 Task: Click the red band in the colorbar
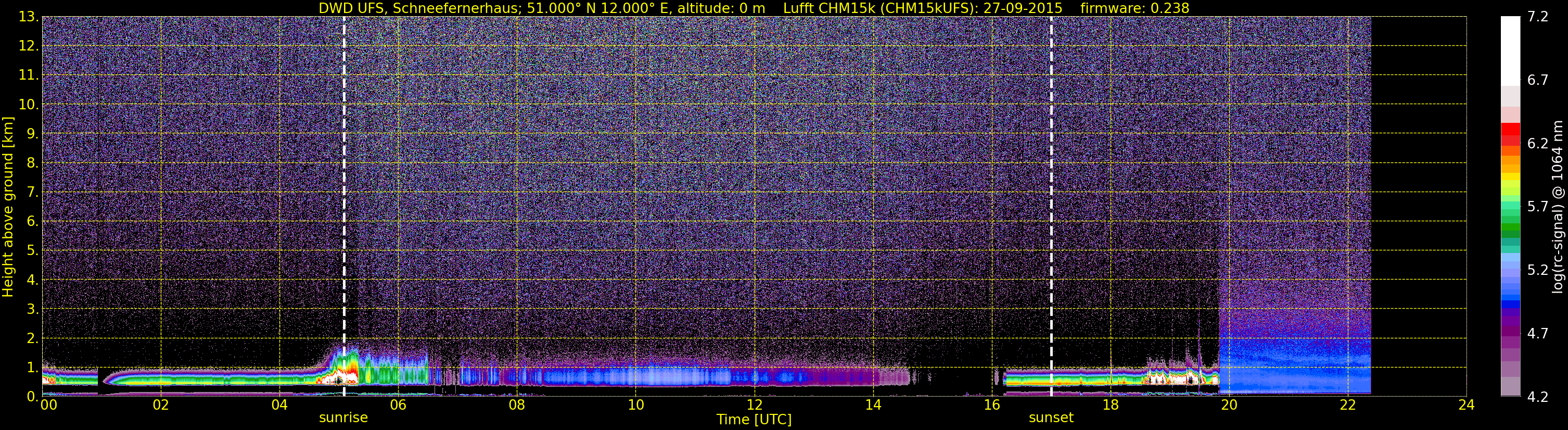[1510, 131]
